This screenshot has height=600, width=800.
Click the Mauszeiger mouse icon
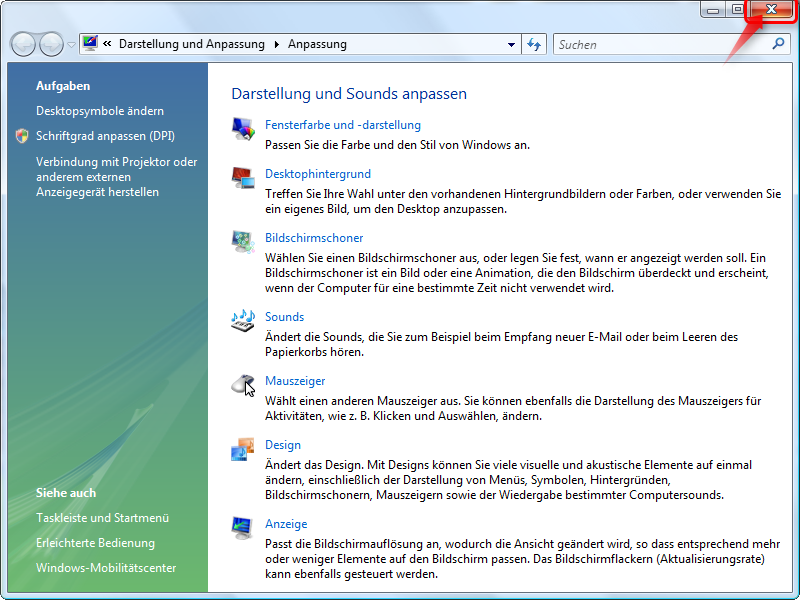243,384
